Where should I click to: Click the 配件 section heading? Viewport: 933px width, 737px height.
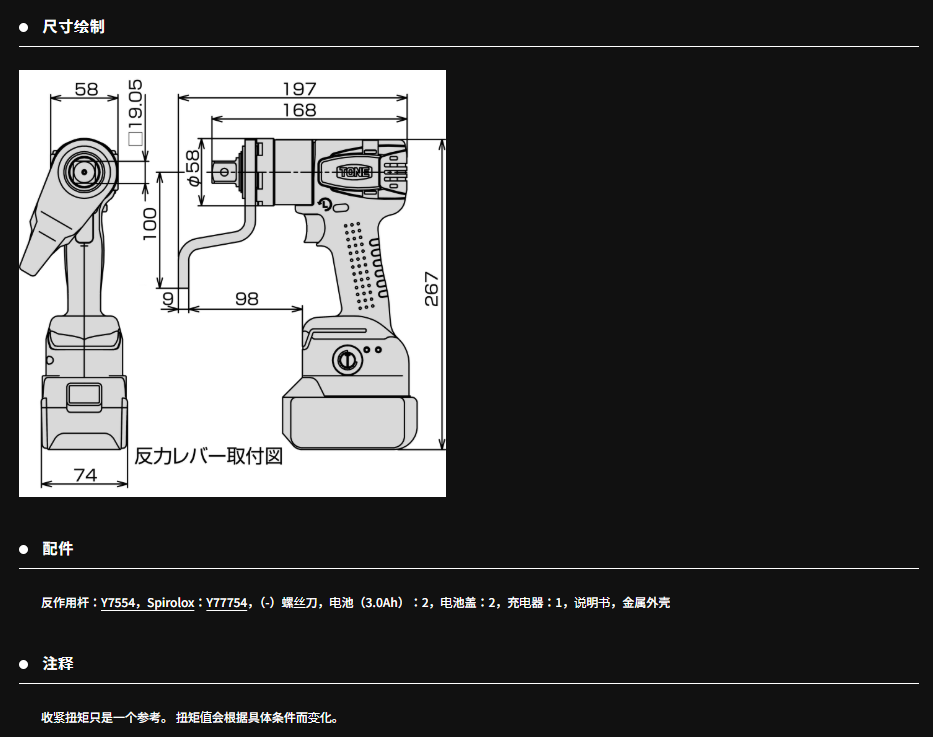[x=58, y=548]
